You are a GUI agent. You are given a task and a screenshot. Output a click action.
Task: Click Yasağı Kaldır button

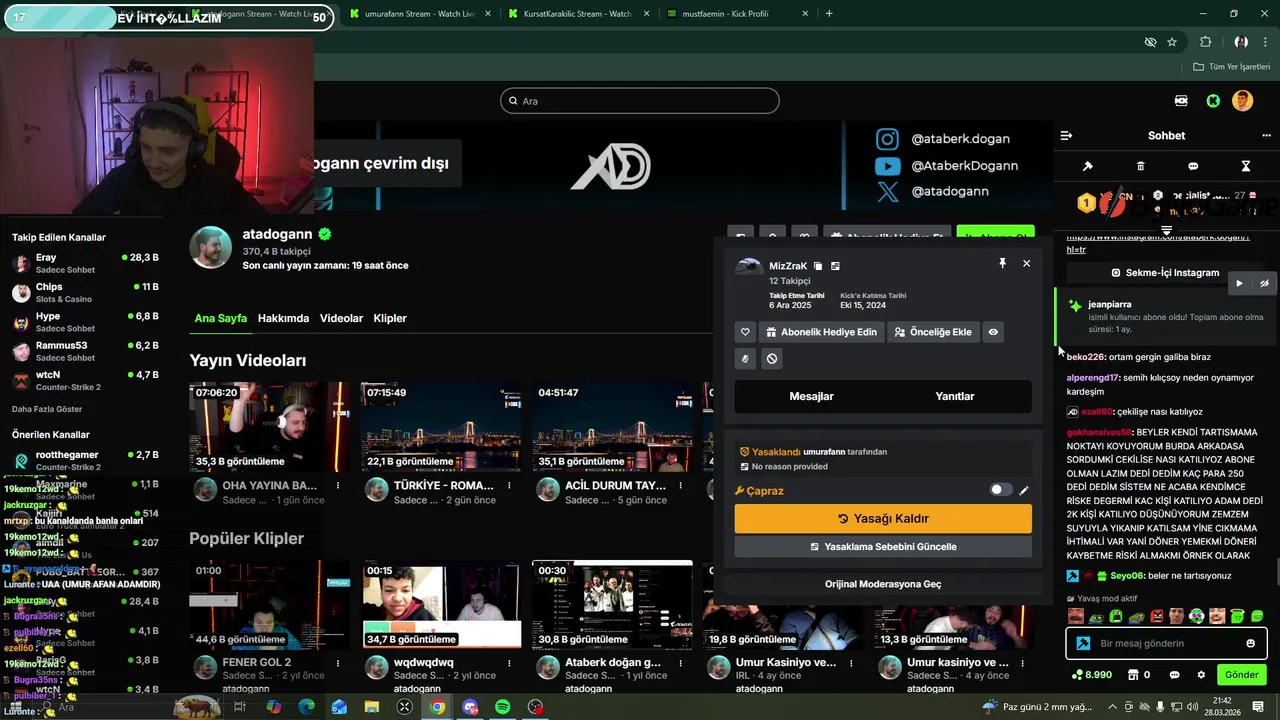[x=883, y=518]
